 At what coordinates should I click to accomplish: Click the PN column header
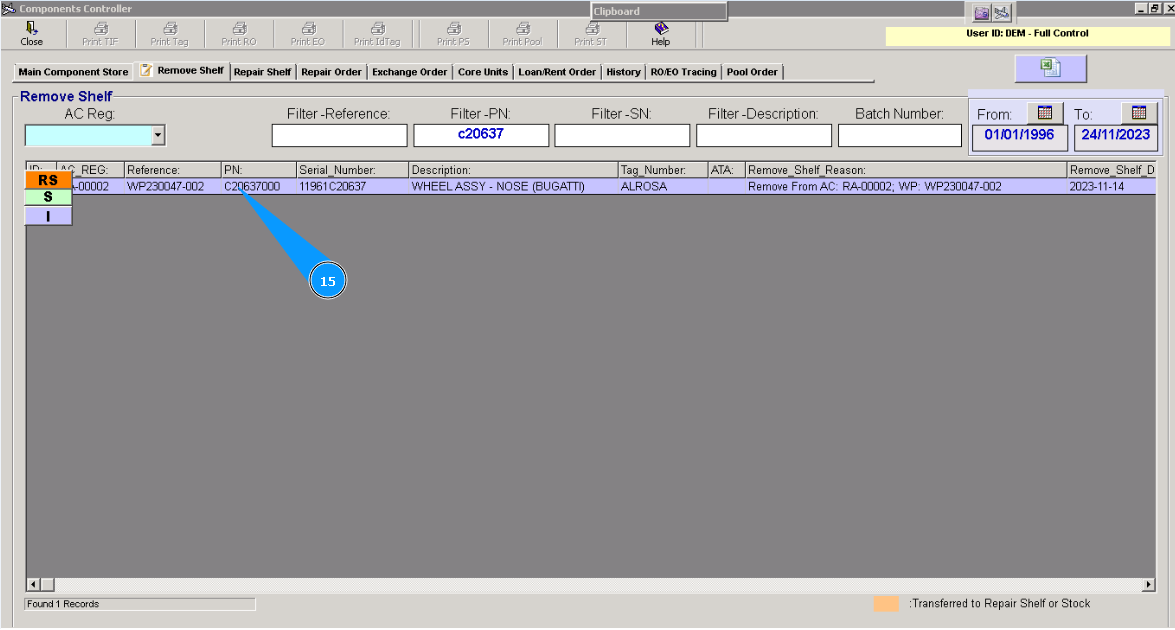(x=259, y=170)
